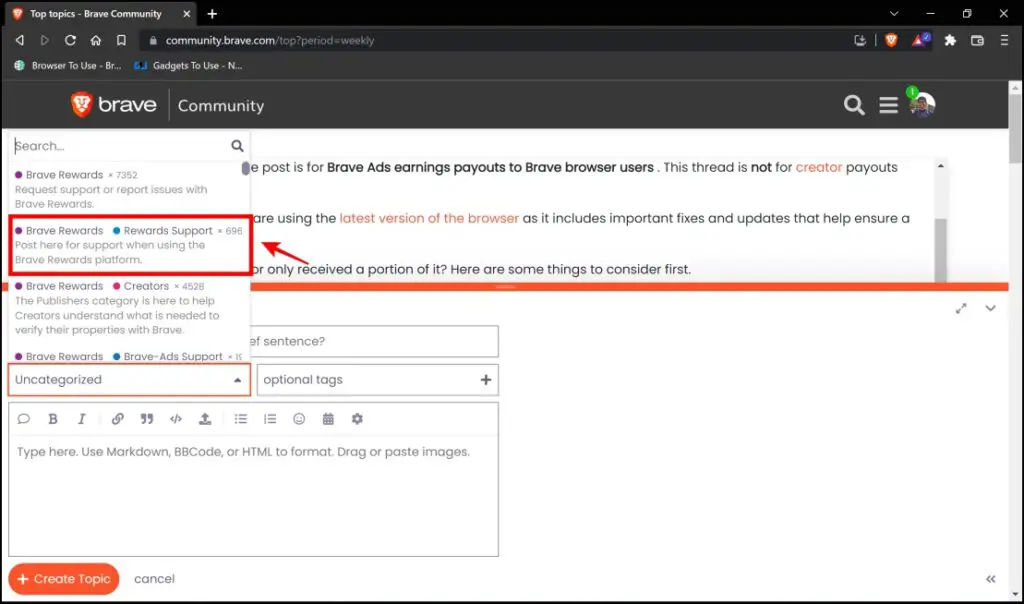
Task: Open the Brave Shields icon
Action: click(x=891, y=40)
